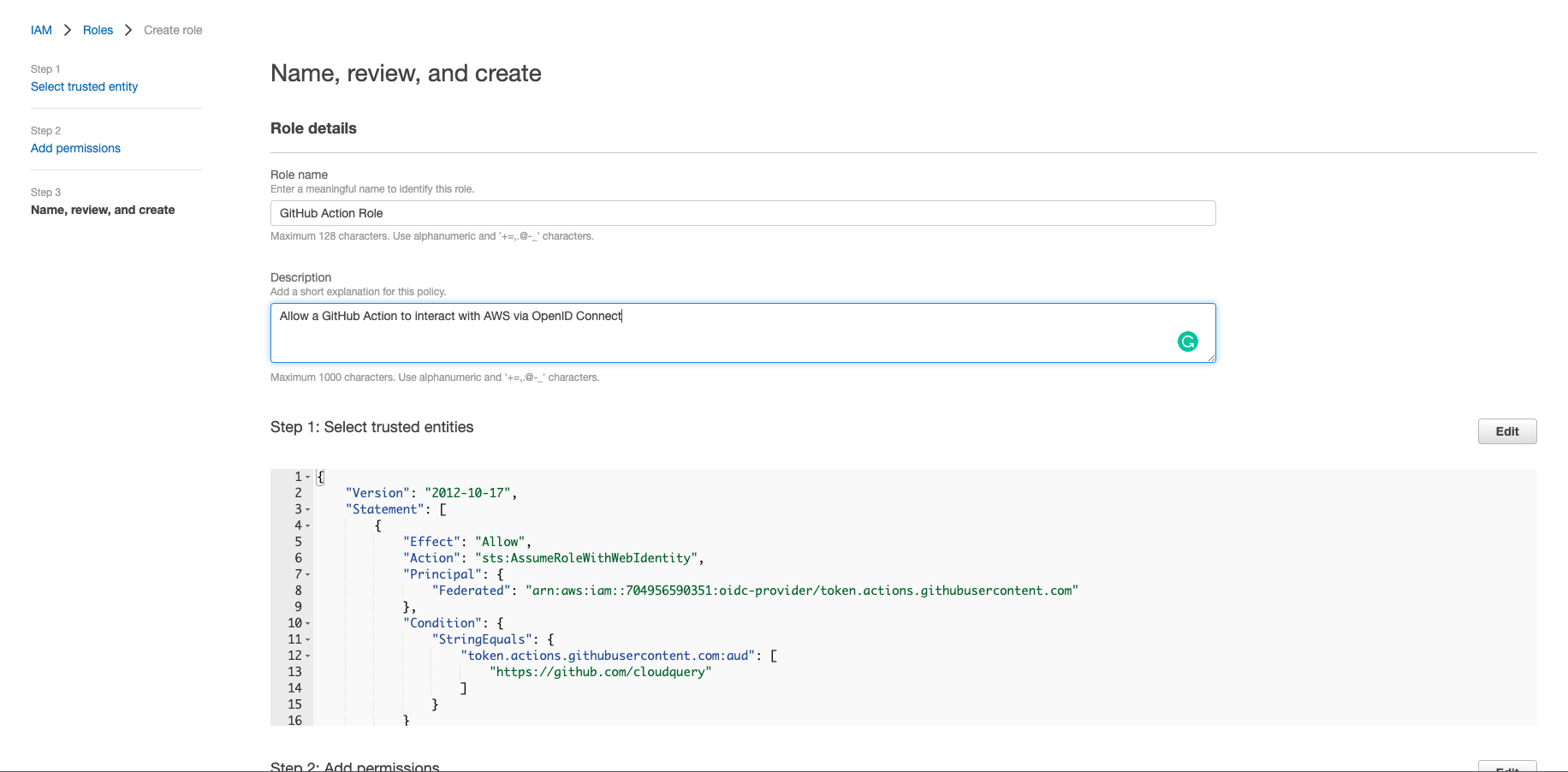Go to the Roles breadcrumb link

[98, 30]
